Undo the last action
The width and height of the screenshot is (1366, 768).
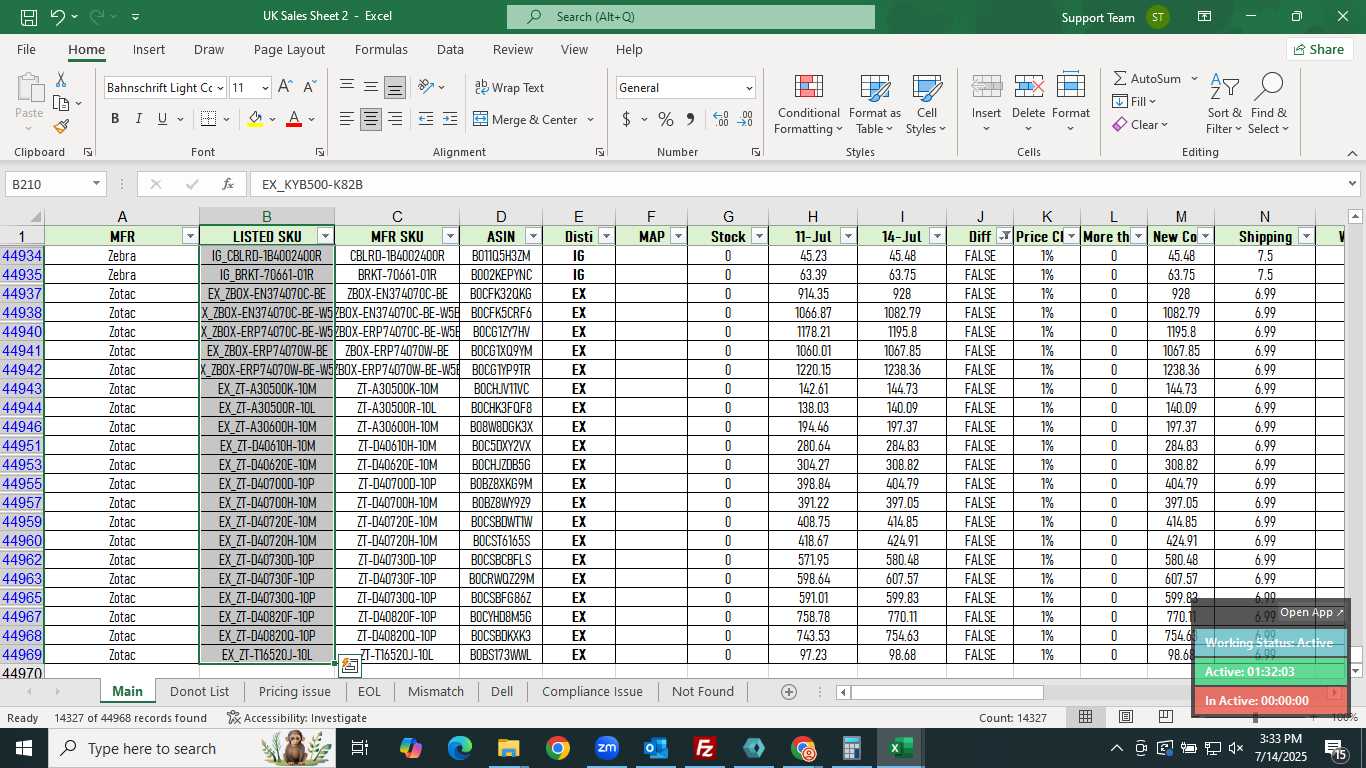point(57,17)
